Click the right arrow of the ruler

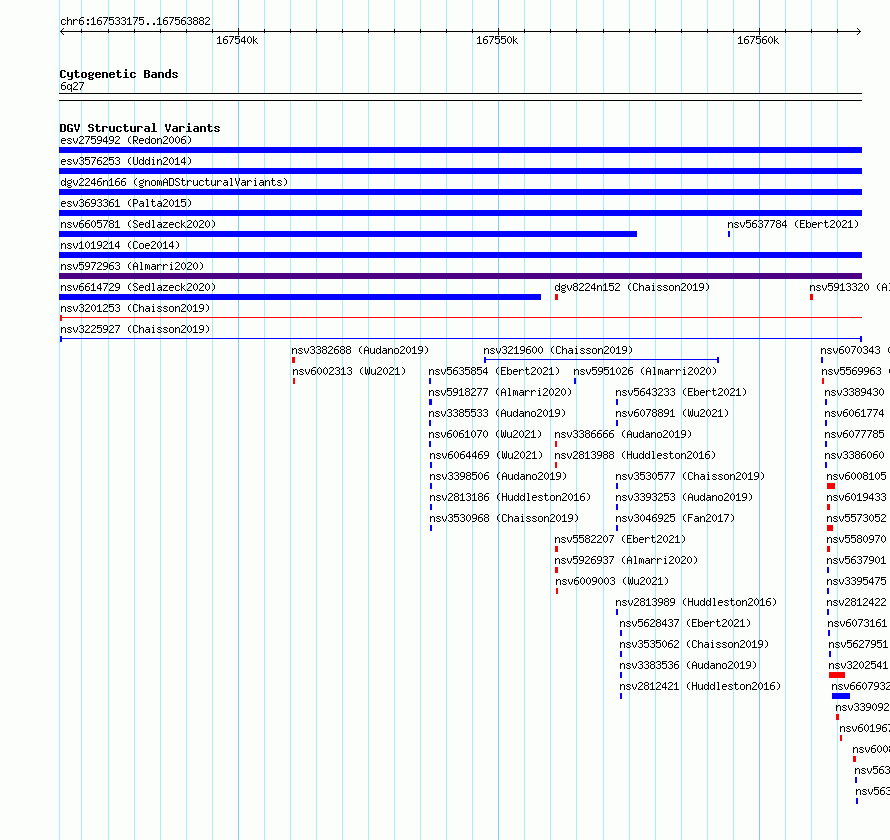pos(859,32)
